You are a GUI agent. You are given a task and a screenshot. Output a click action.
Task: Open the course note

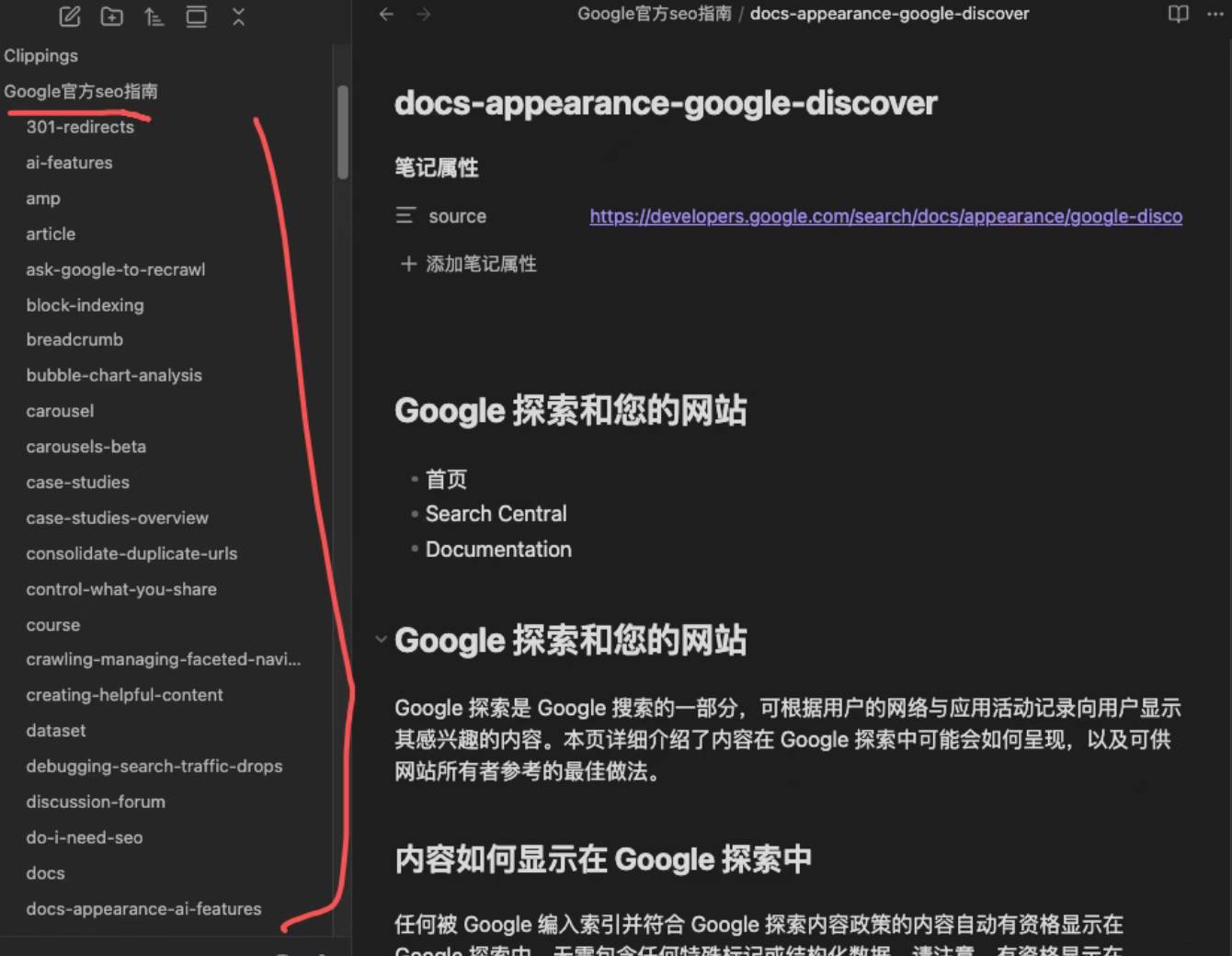click(x=53, y=625)
